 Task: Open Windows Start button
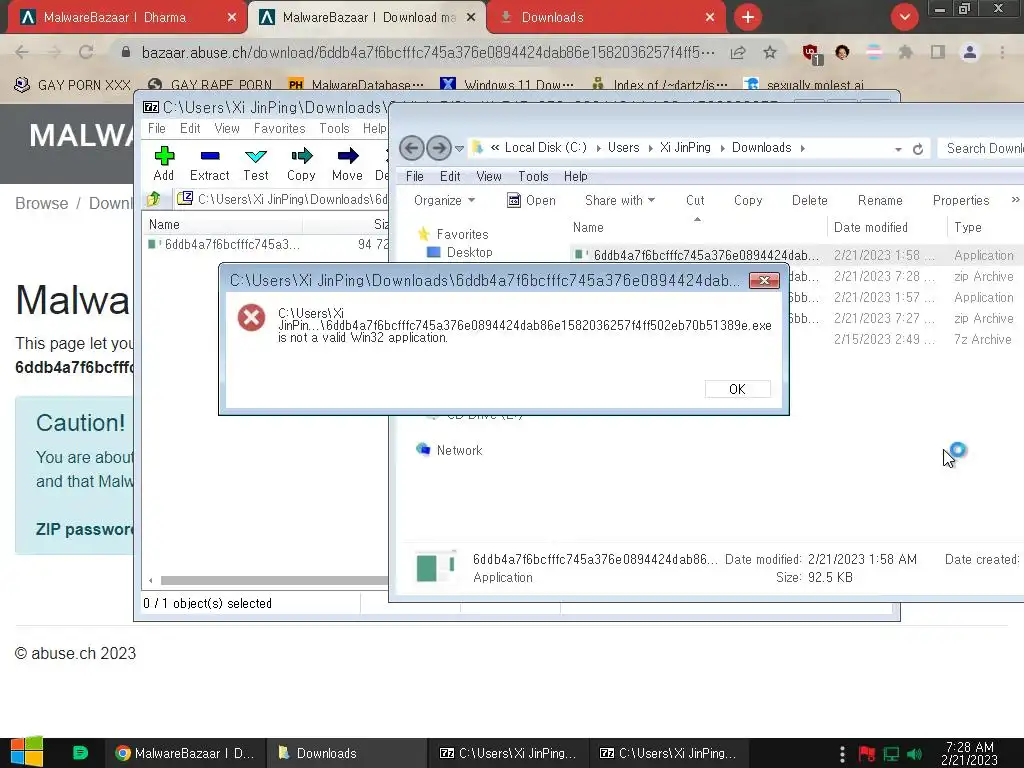(x=26, y=752)
